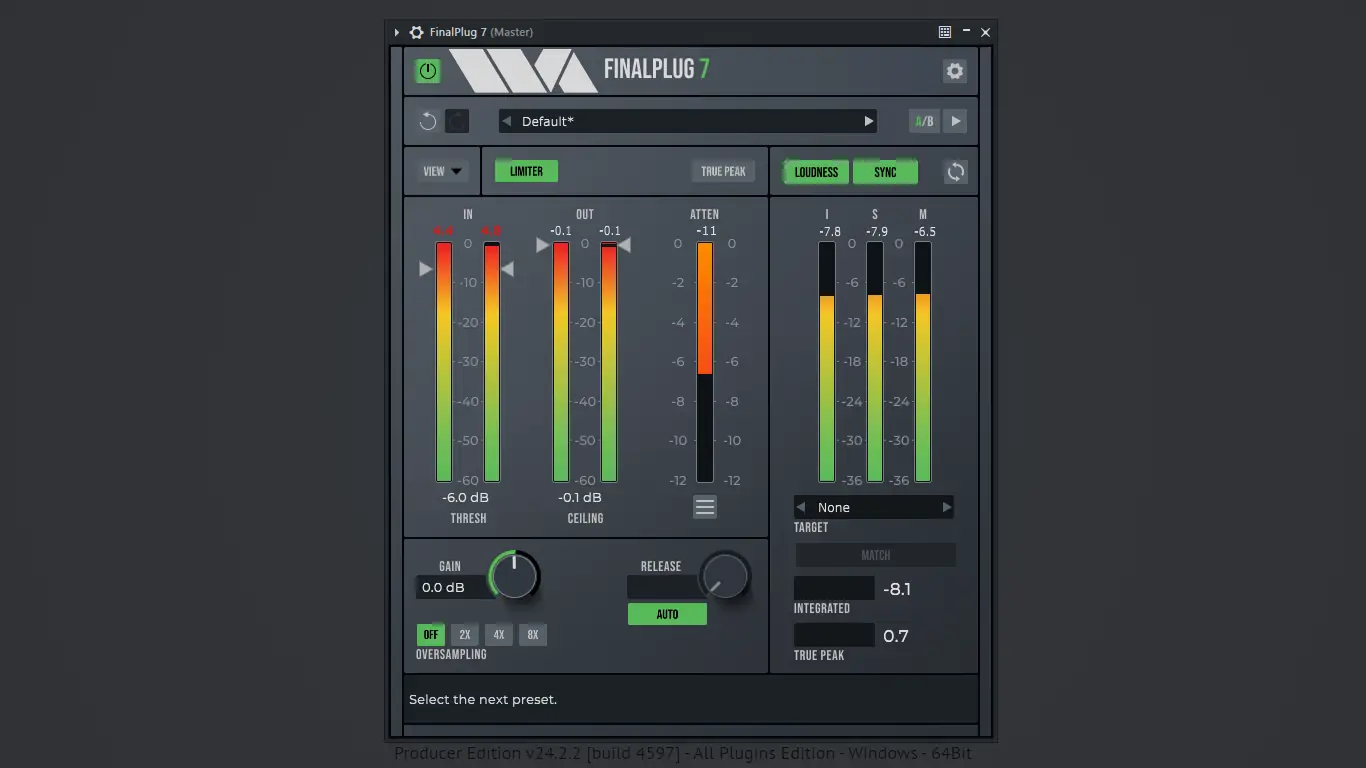The image size is (1366, 768).
Task: Click the RELEASE knob
Action: (725, 576)
